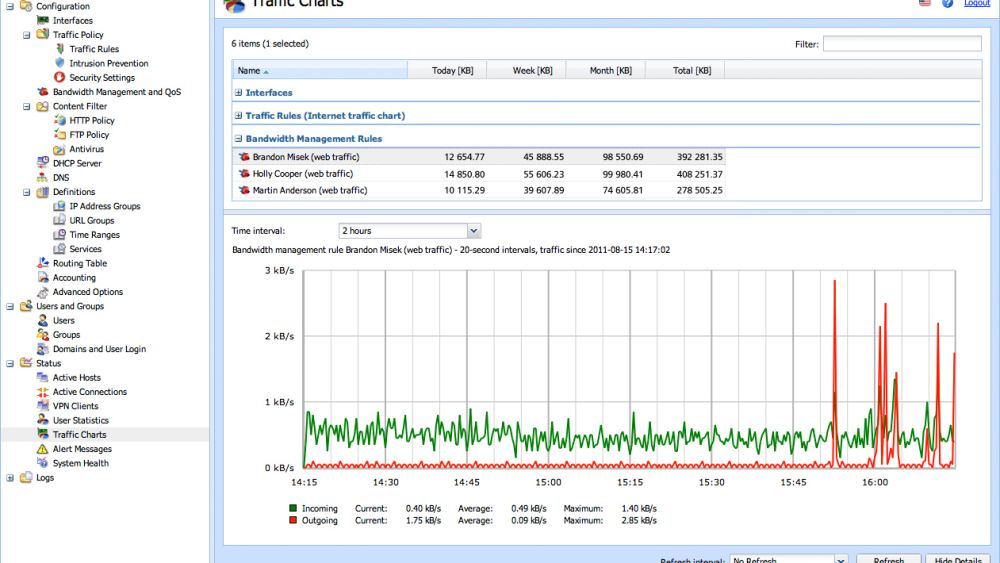Screen dimensions: 1000x563
Task: Expand the Logs tree node
Action: pyautogui.click(x=10, y=478)
